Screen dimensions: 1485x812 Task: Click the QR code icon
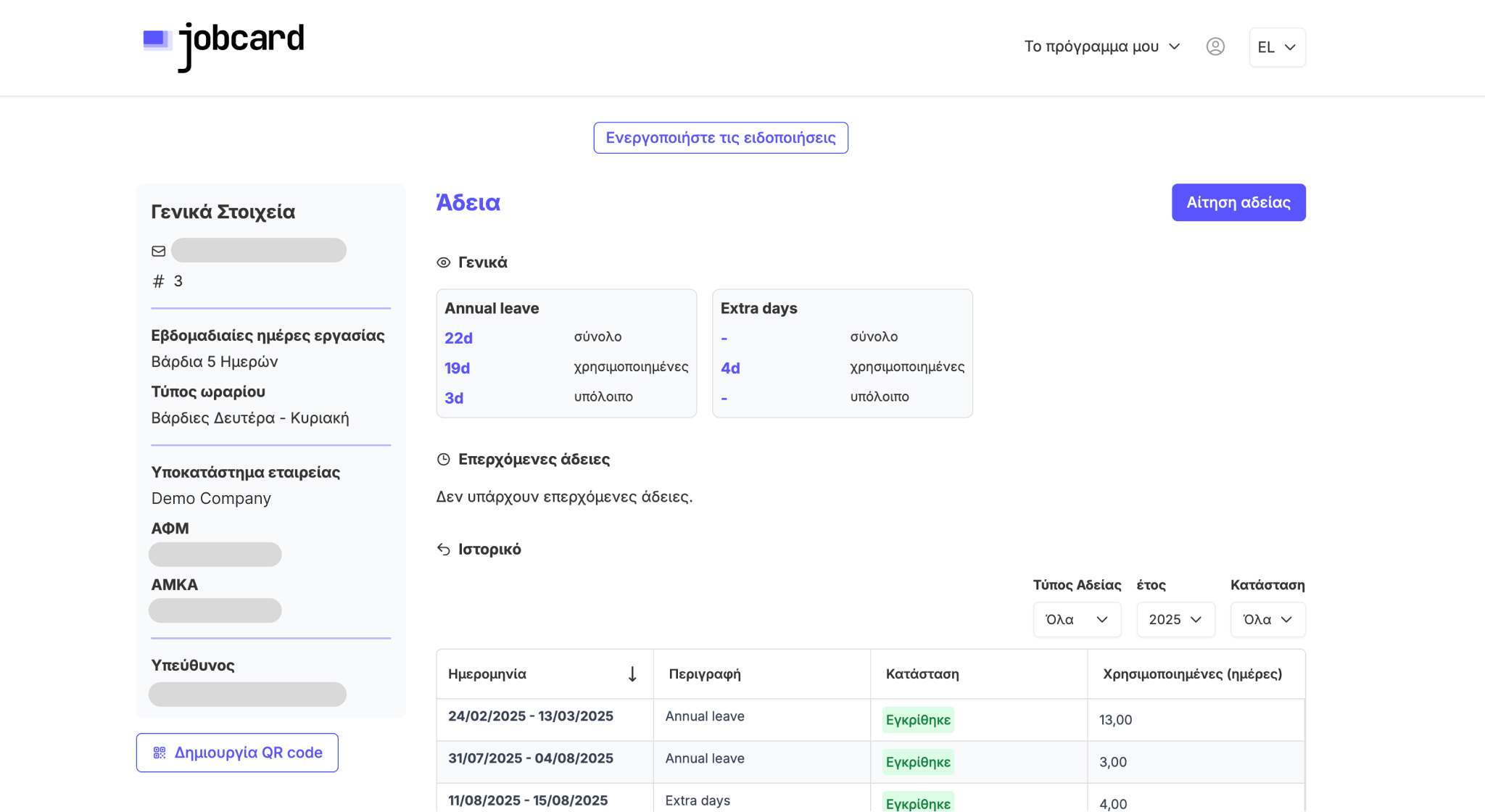coord(160,753)
